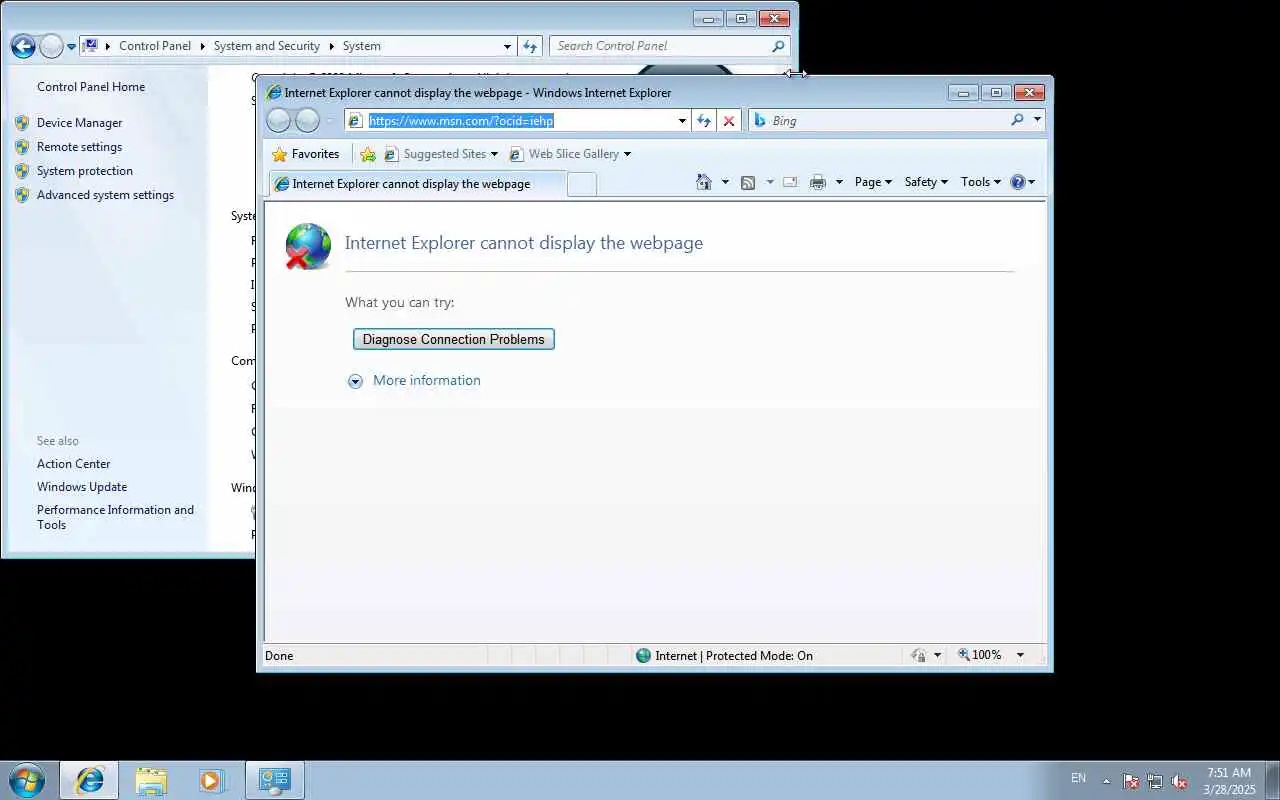Click the Control Panel taskbar icon

tap(274, 780)
